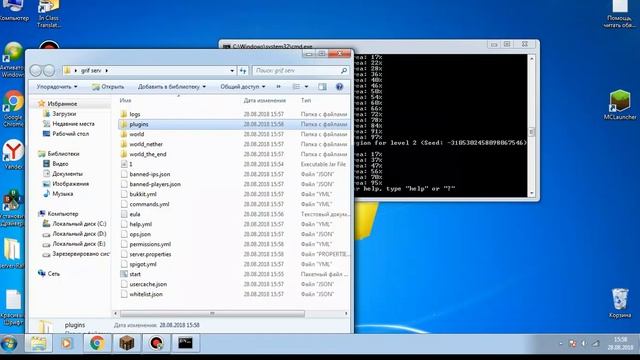Refresh the grif serv folder view
640x360 pixels.
pos(243,71)
